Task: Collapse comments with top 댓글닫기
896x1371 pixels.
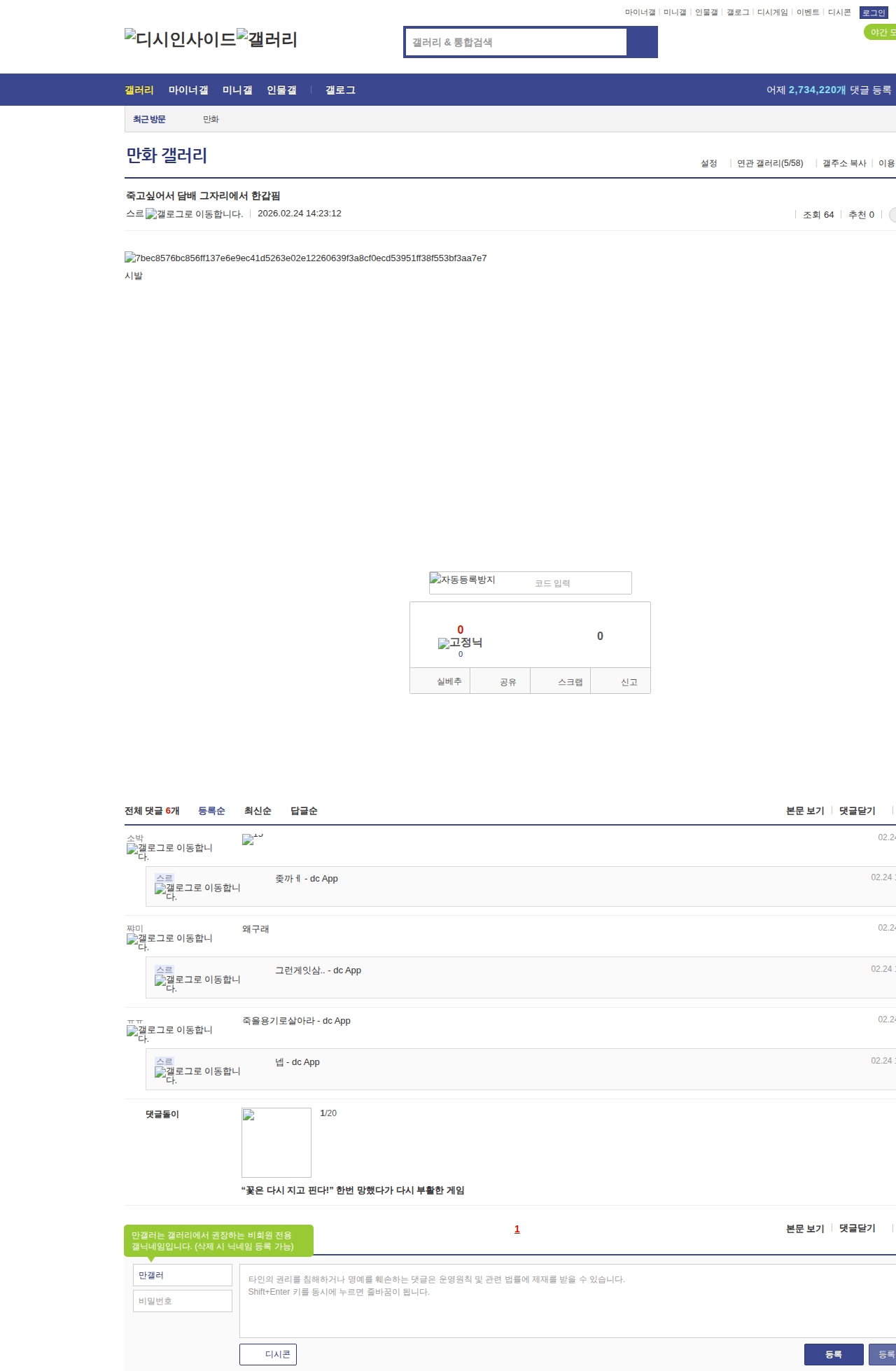Action: (x=857, y=811)
